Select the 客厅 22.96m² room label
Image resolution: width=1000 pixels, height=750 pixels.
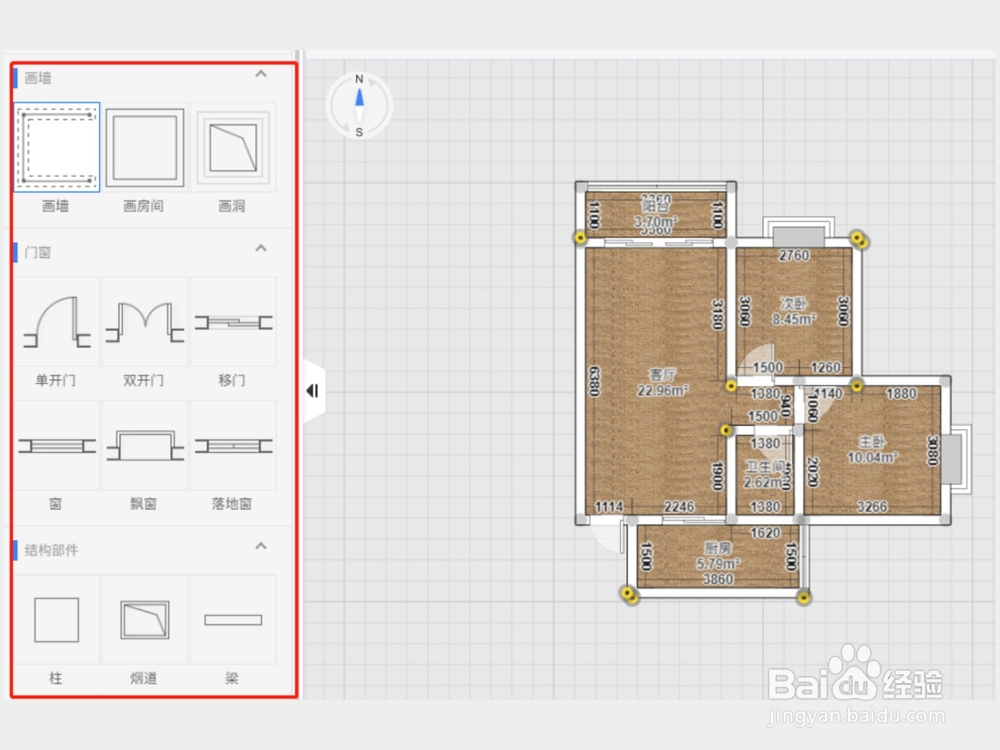[x=663, y=383]
